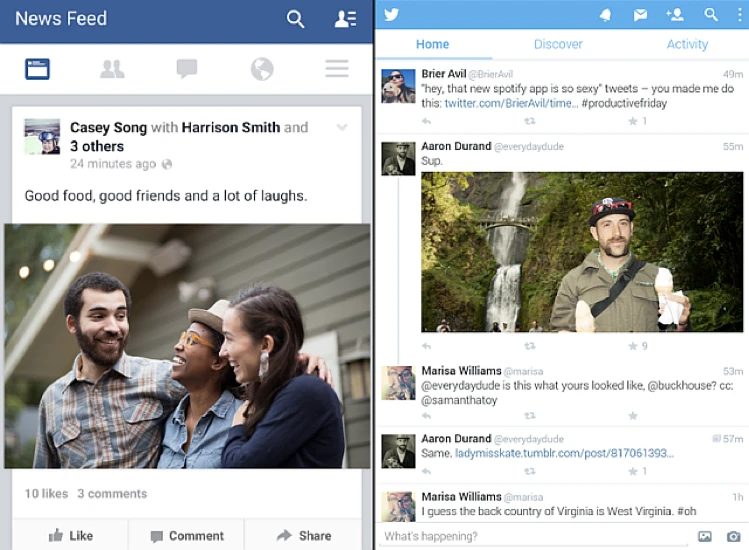Click What's happening compose field

[534, 536]
